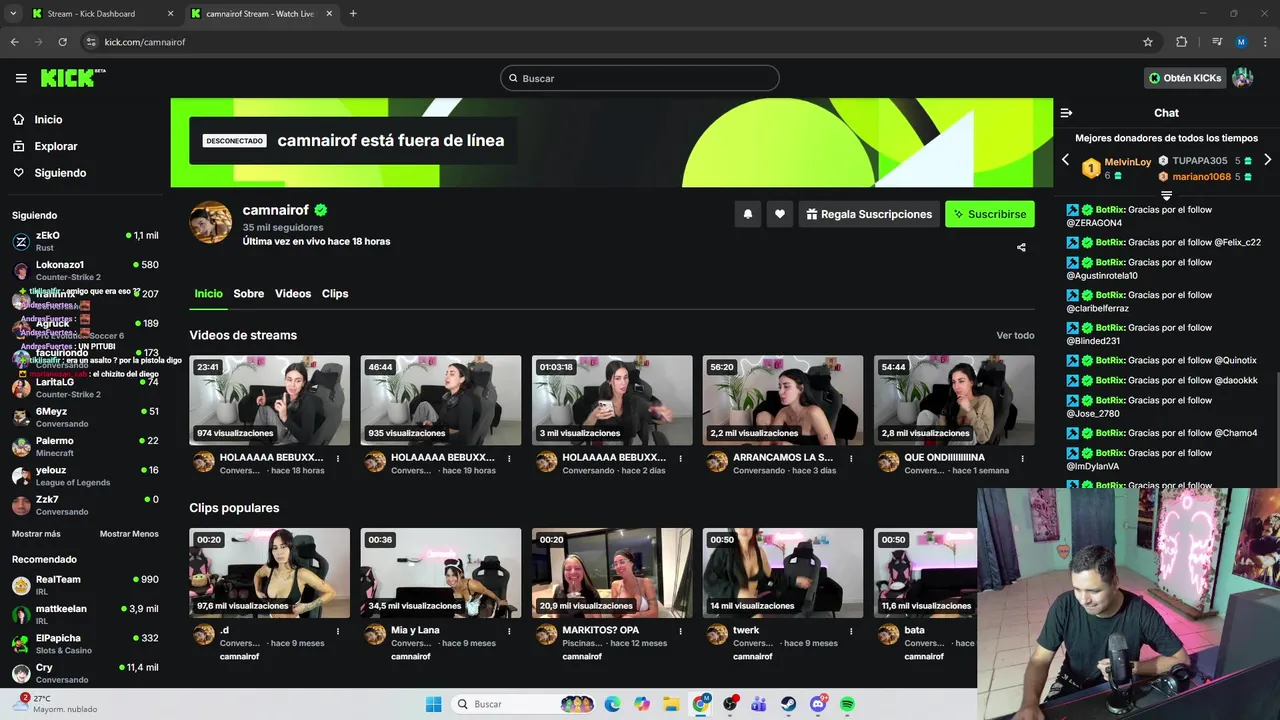Click the Buscar search field
1280x720 pixels.
click(640, 78)
